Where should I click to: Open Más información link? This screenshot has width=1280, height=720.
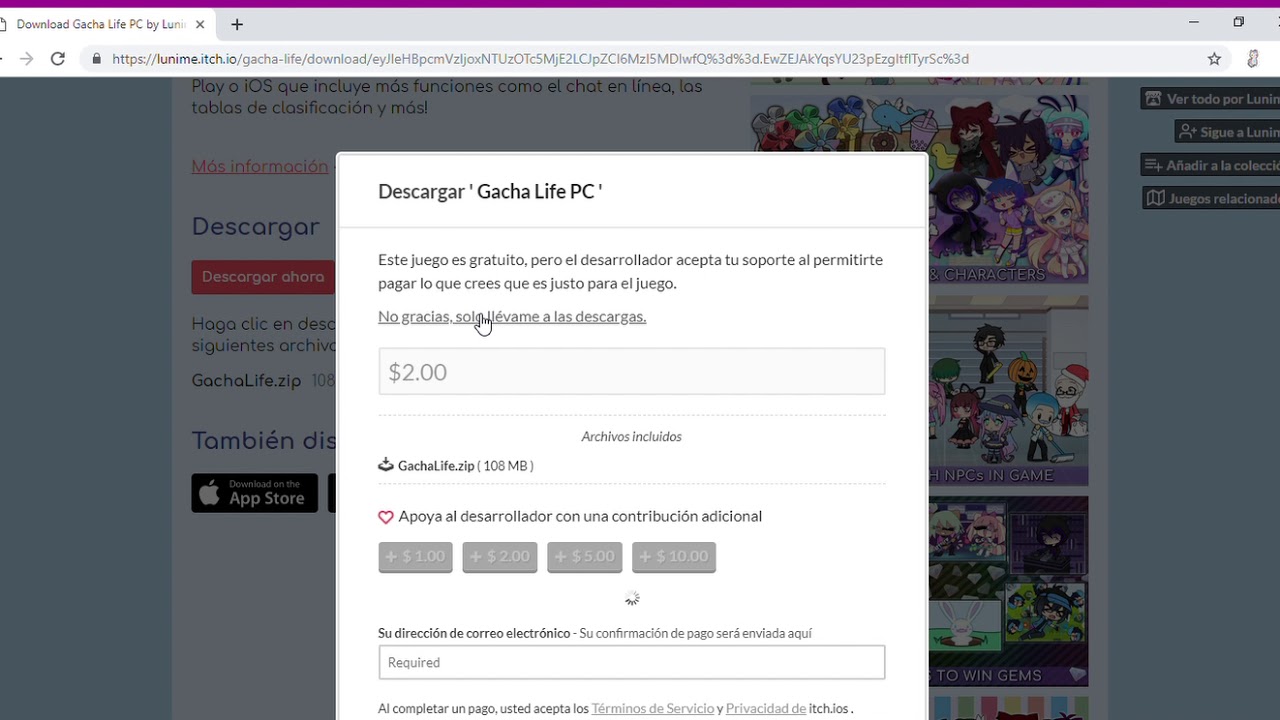pyautogui.click(x=260, y=166)
